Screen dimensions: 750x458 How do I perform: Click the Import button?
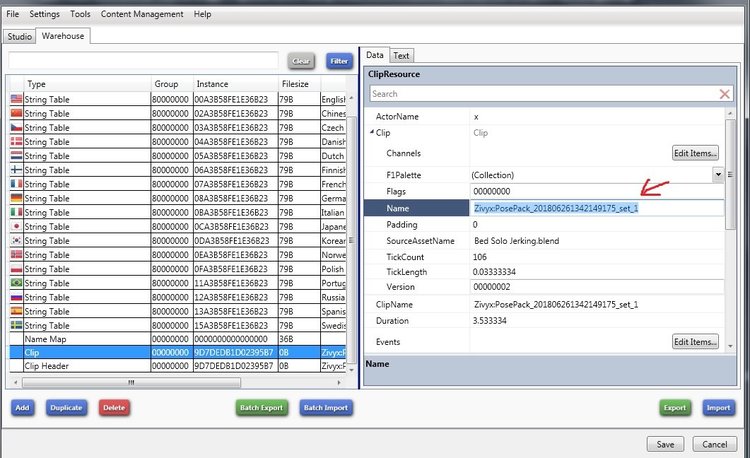[718, 408]
